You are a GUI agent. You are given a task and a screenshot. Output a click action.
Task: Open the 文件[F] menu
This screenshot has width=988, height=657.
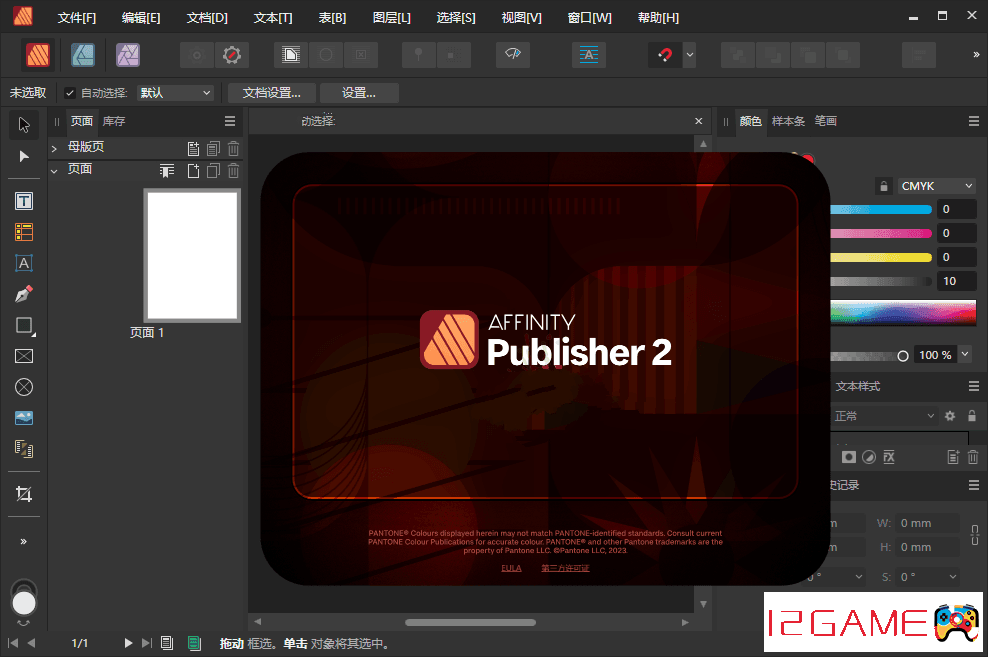click(x=77, y=18)
